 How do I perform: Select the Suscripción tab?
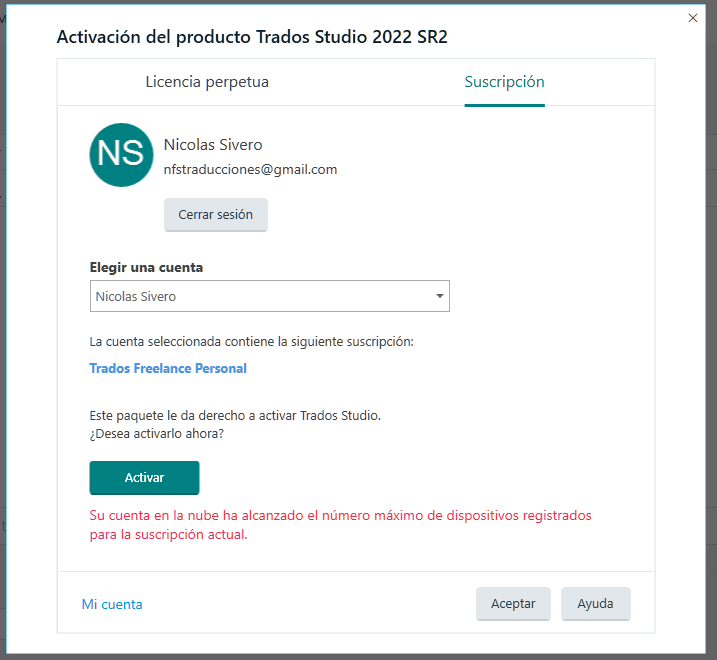(504, 82)
